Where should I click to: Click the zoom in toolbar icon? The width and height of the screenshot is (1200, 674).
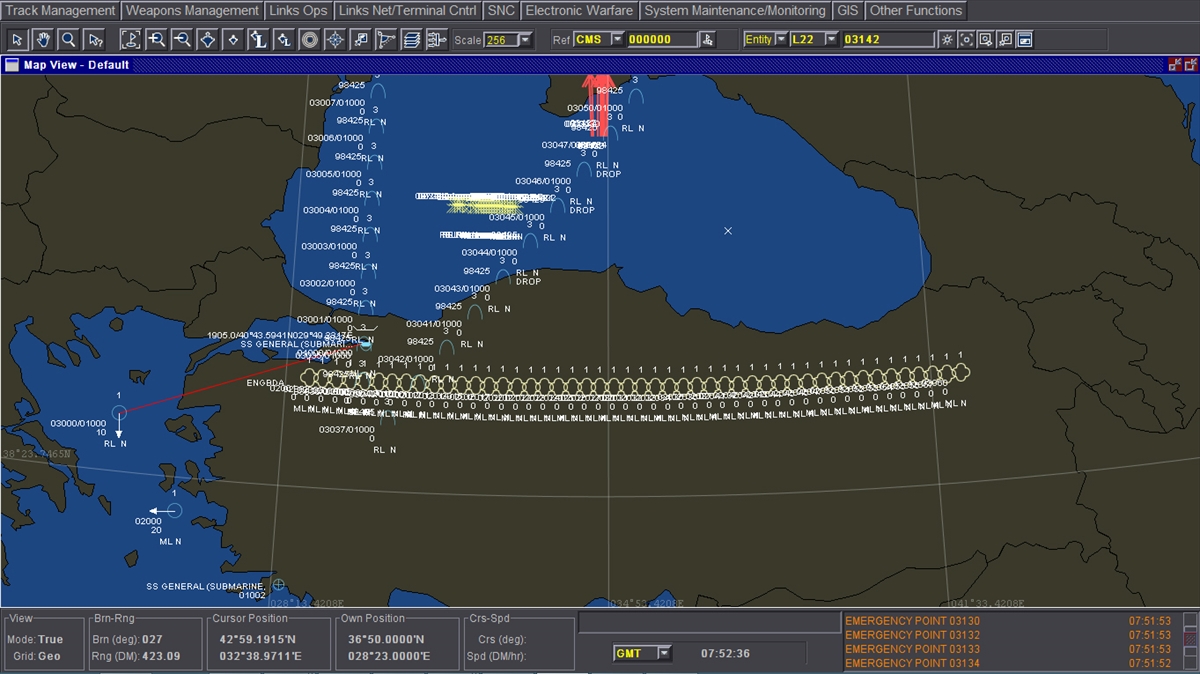click(156, 40)
